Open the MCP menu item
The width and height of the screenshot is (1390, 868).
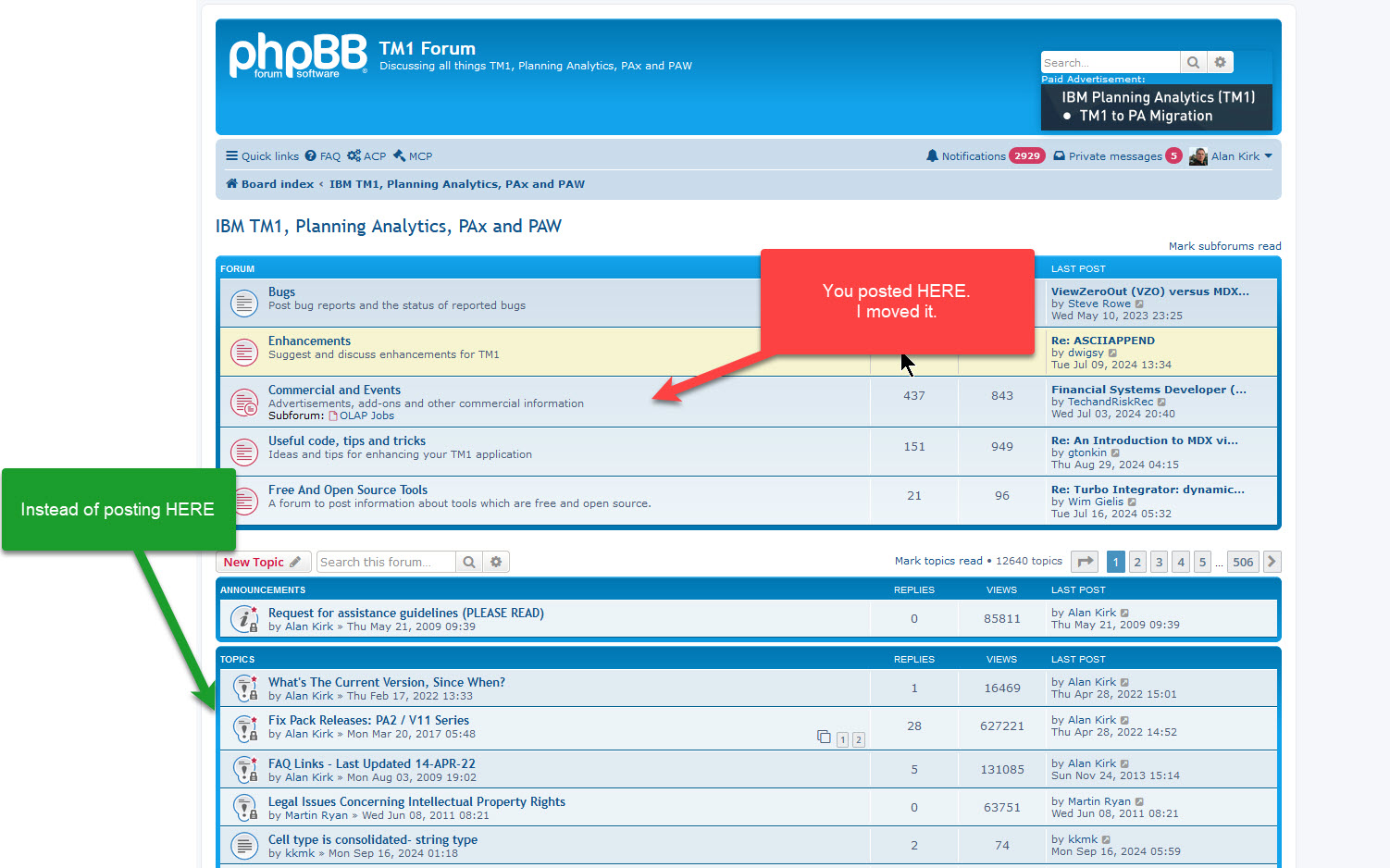coord(413,156)
